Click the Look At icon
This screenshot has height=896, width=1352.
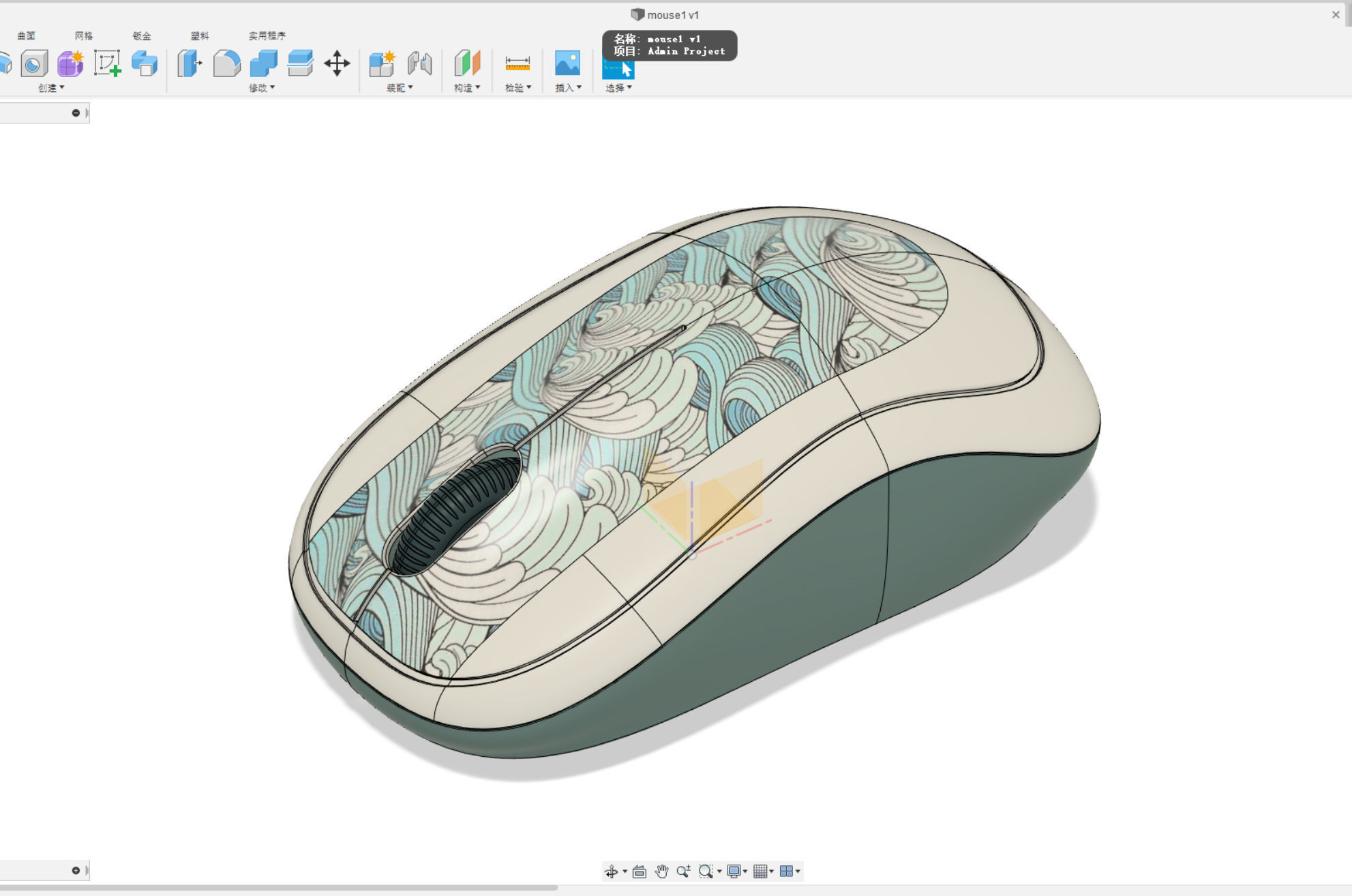pyautogui.click(x=639, y=871)
